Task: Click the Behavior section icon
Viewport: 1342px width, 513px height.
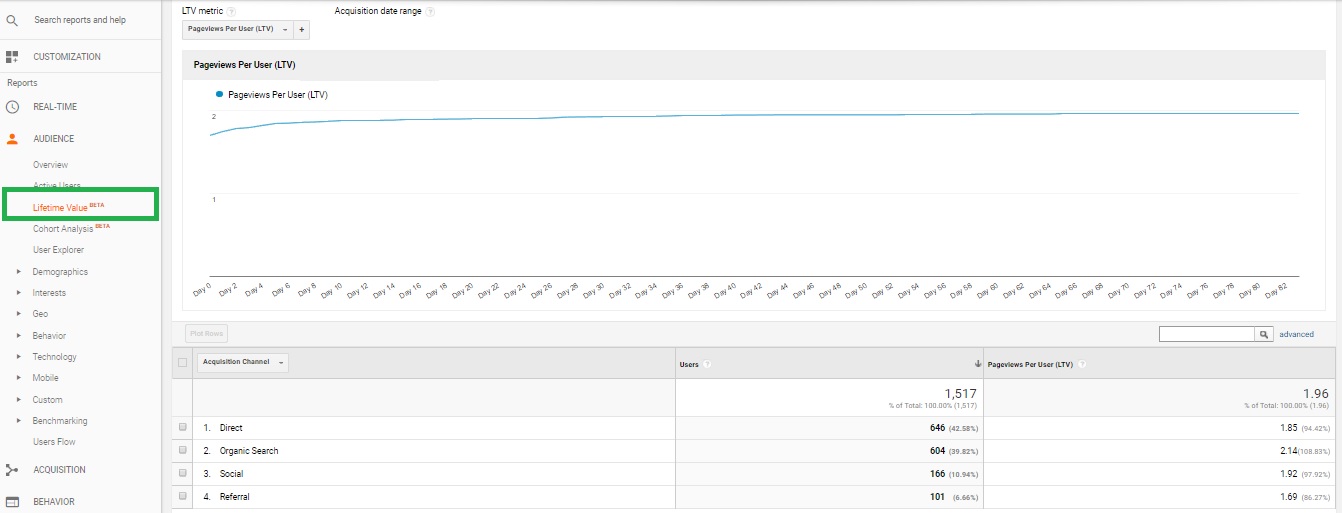Action: 12,502
